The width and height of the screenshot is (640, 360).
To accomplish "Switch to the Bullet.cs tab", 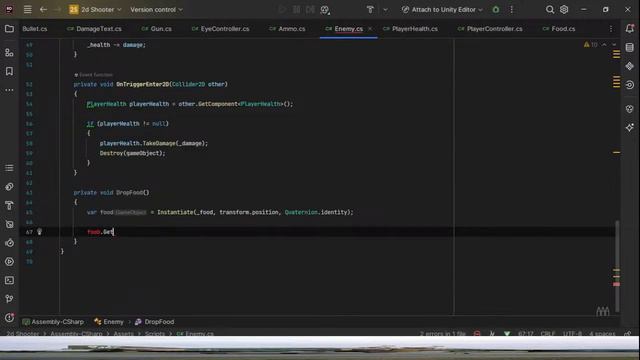I will 35,29.
